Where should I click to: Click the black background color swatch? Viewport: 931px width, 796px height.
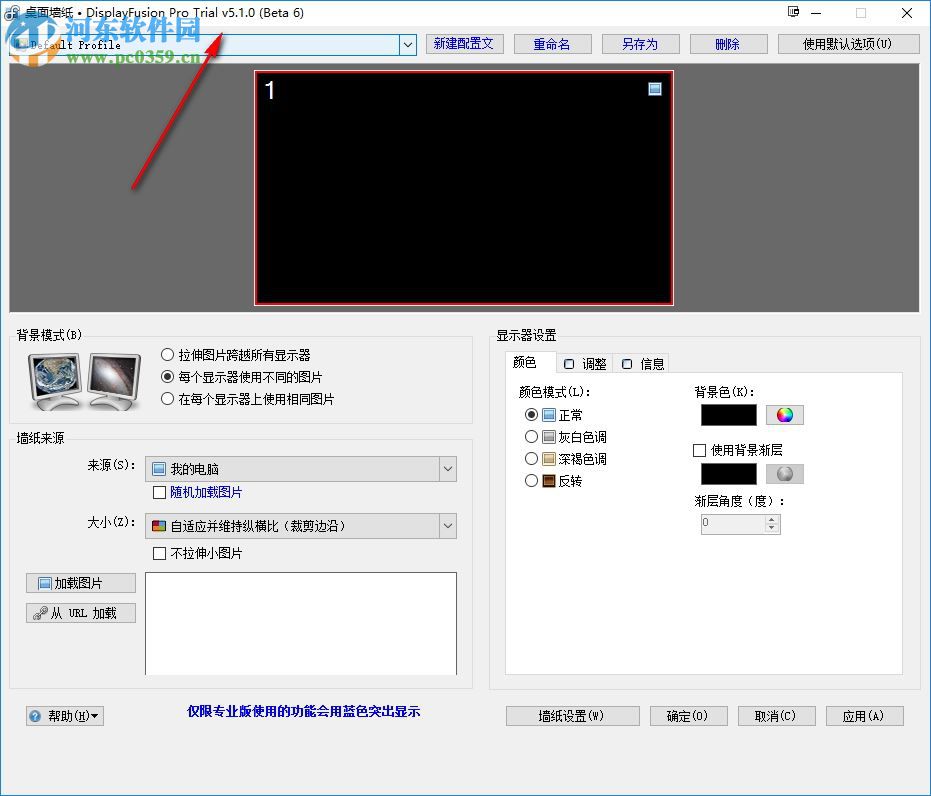[x=728, y=414]
